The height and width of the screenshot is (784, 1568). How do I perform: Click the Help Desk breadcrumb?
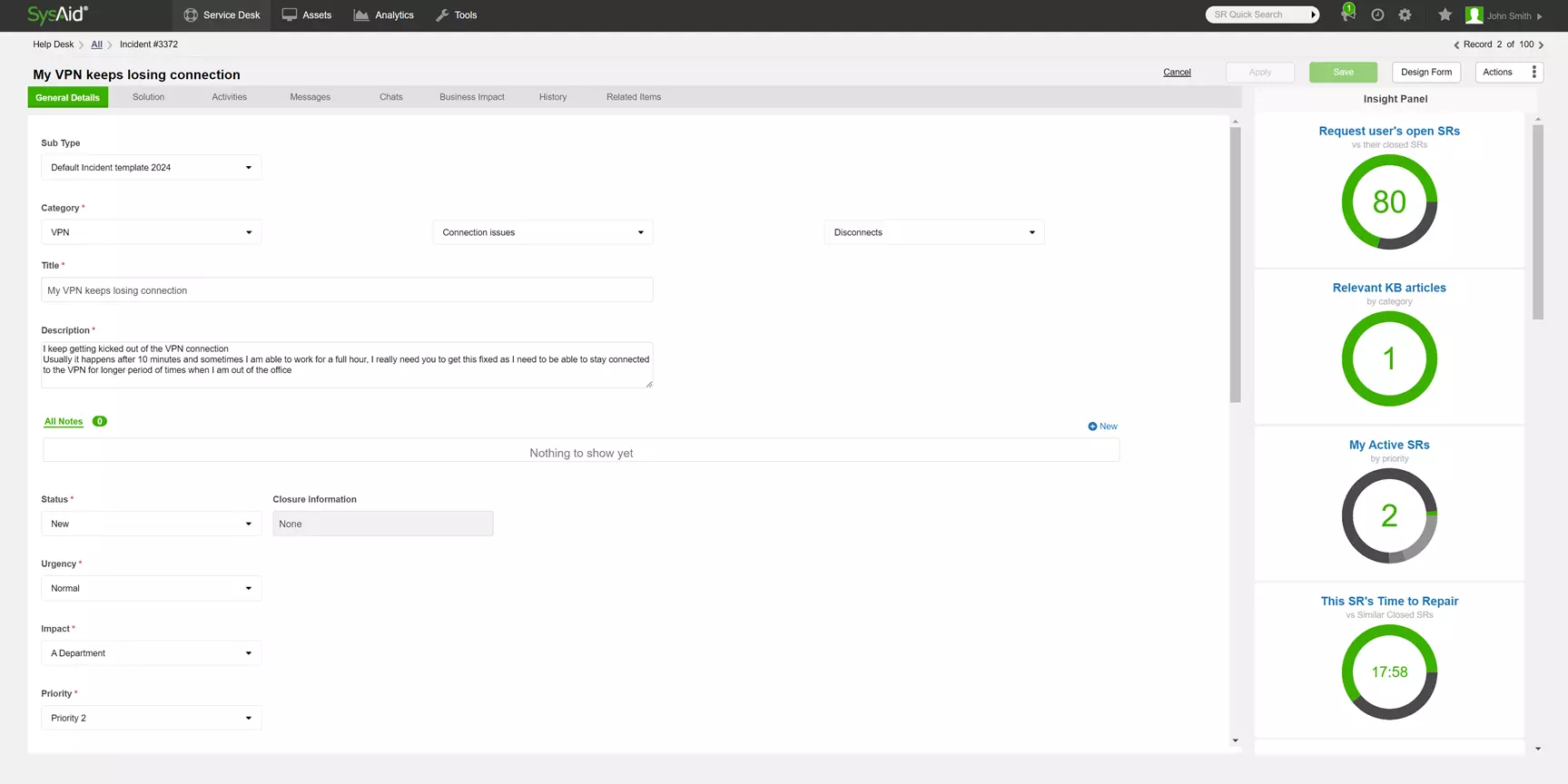tap(54, 44)
